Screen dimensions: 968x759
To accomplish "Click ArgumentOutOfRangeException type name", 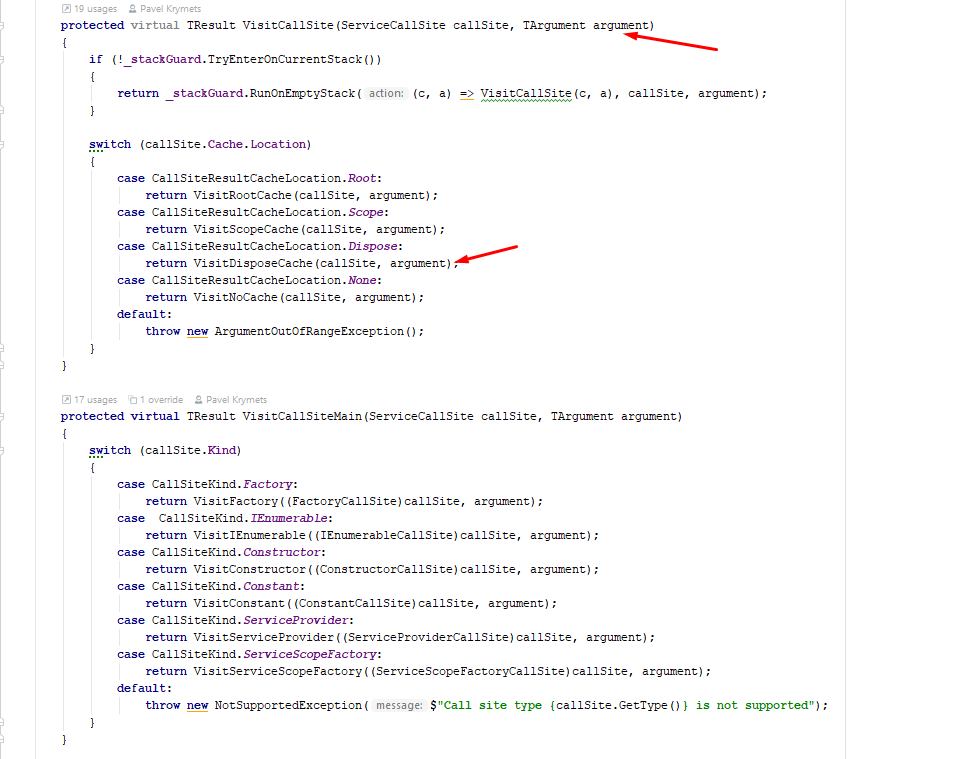I will (309, 331).
